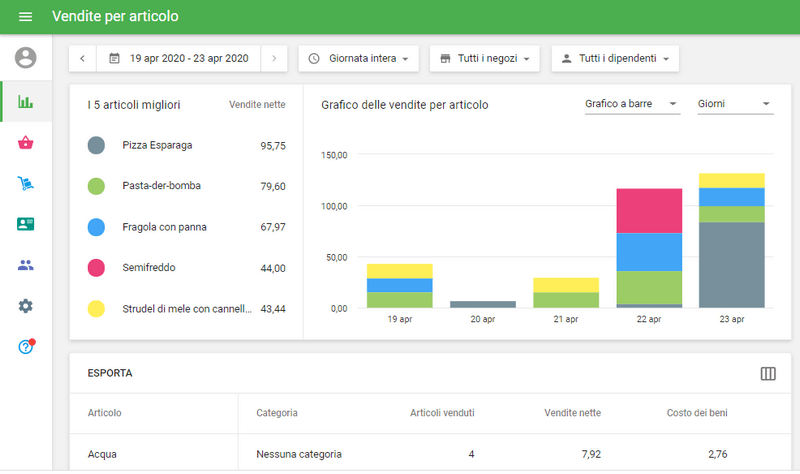Click the user account avatar icon

tap(26, 58)
